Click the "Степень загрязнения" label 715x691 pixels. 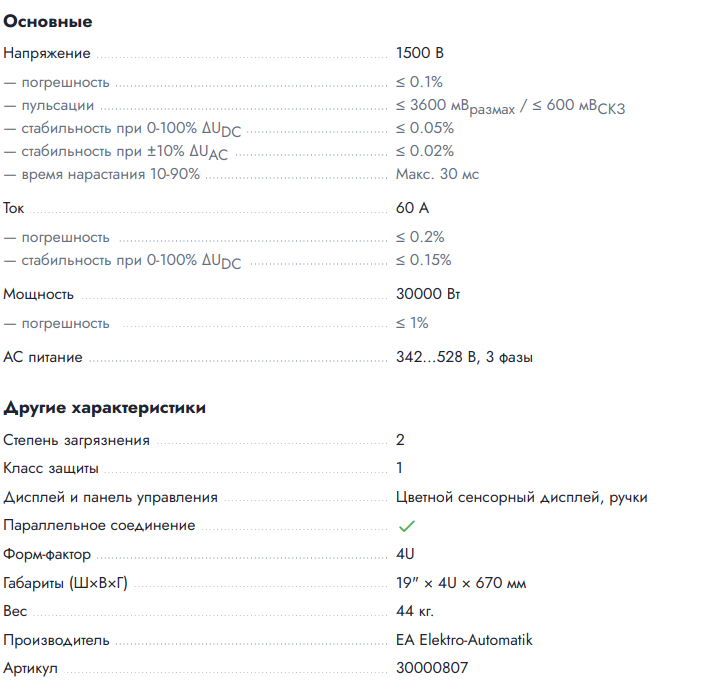[77, 440]
